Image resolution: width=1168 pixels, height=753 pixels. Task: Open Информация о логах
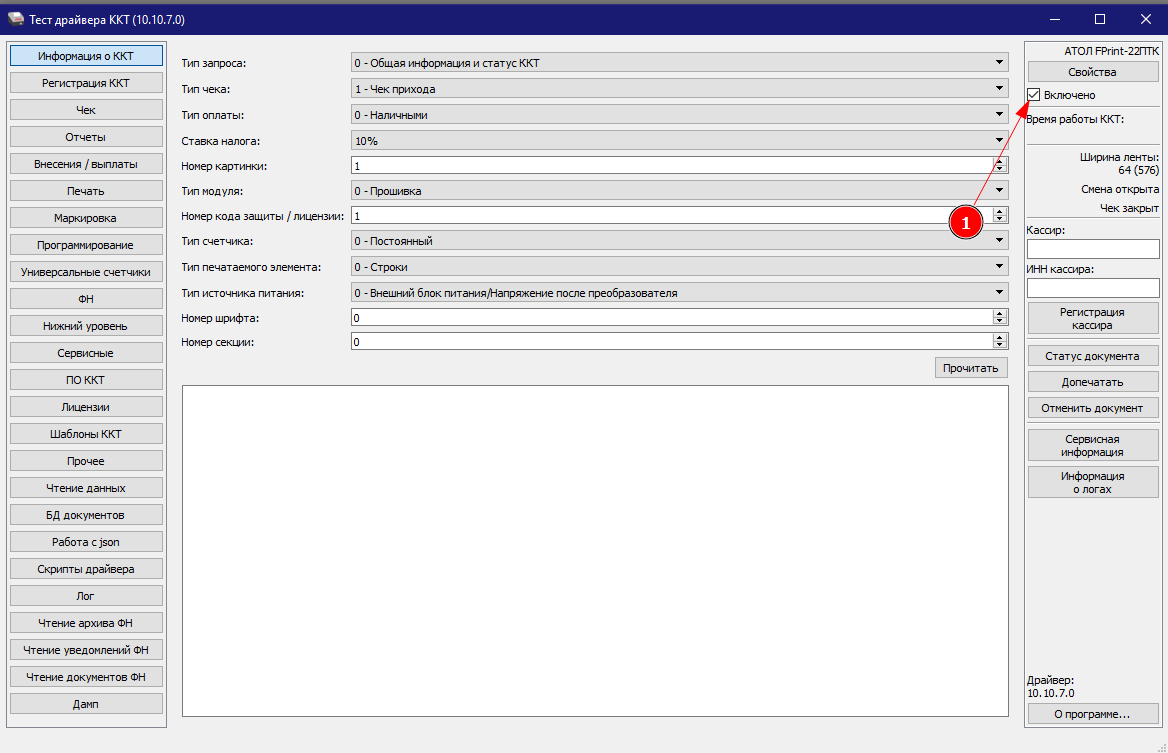point(1093,482)
